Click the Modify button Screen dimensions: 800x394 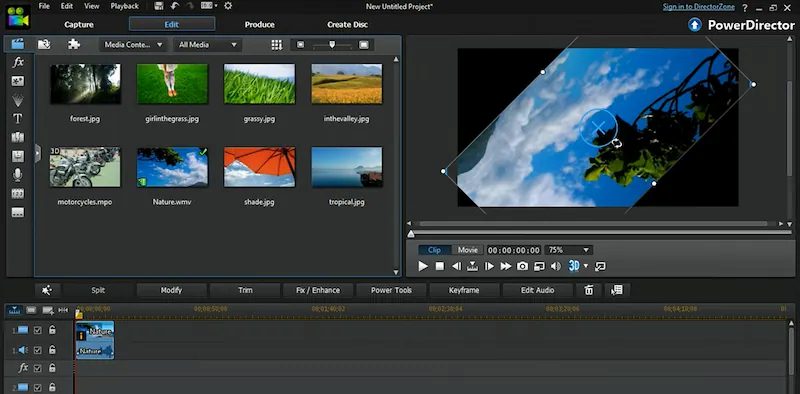(x=171, y=290)
